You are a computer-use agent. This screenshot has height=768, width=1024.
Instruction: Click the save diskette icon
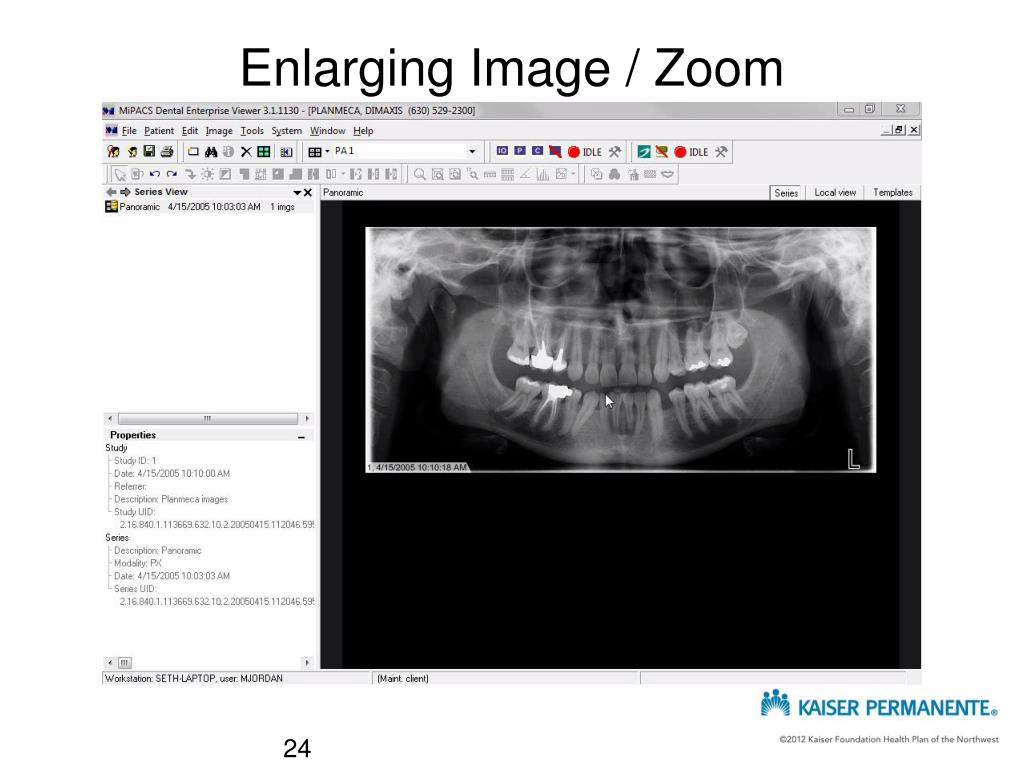tap(149, 151)
